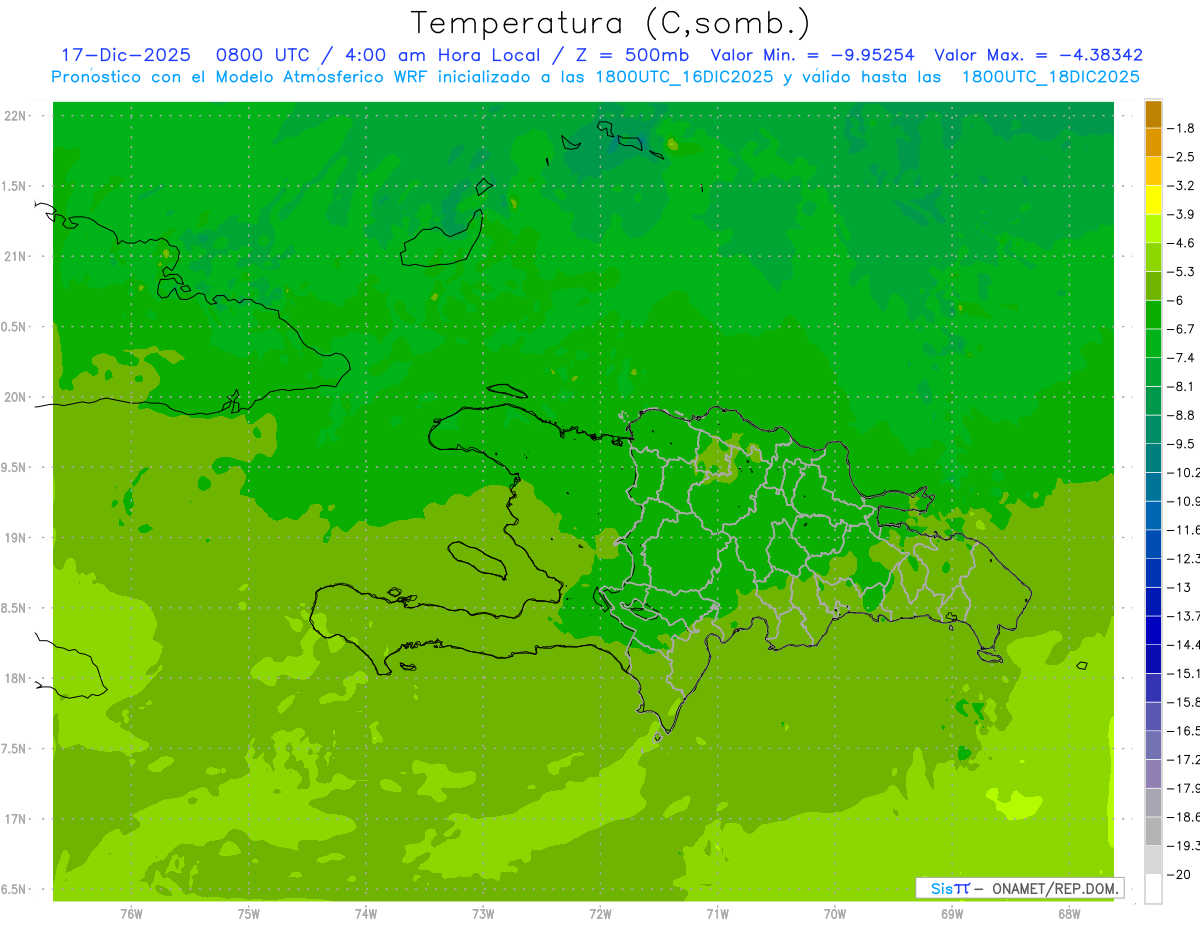Click the date '17-Dic-2025' in header
Viewport: 1200px width, 927px height.
(x=126, y=55)
